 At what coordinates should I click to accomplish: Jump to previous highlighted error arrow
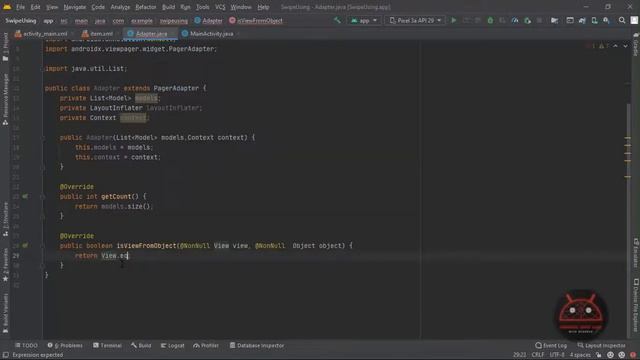616,46
